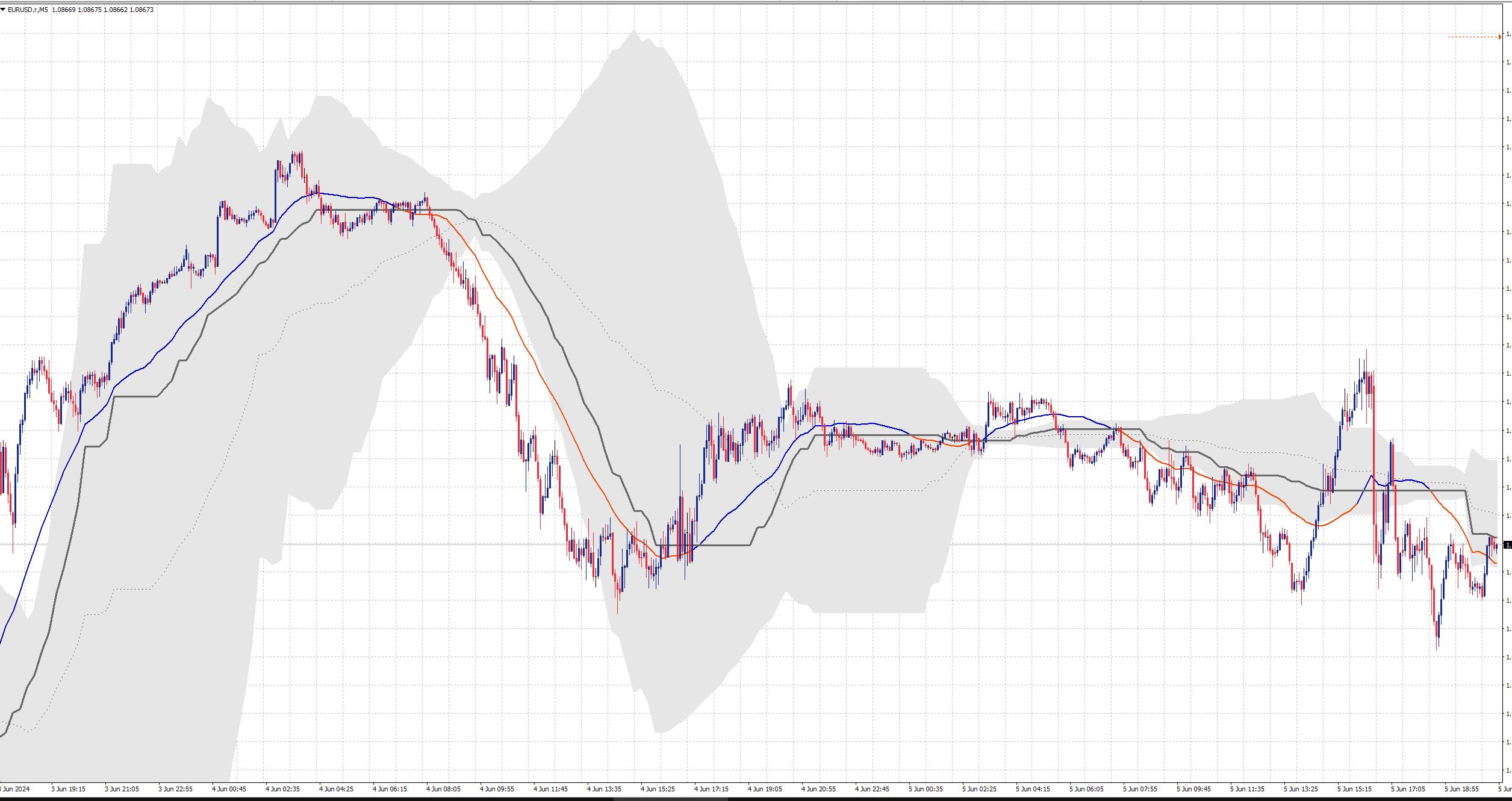Click the black current price tag on right scale
The width and height of the screenshot is (1512, 801).
1507,545
